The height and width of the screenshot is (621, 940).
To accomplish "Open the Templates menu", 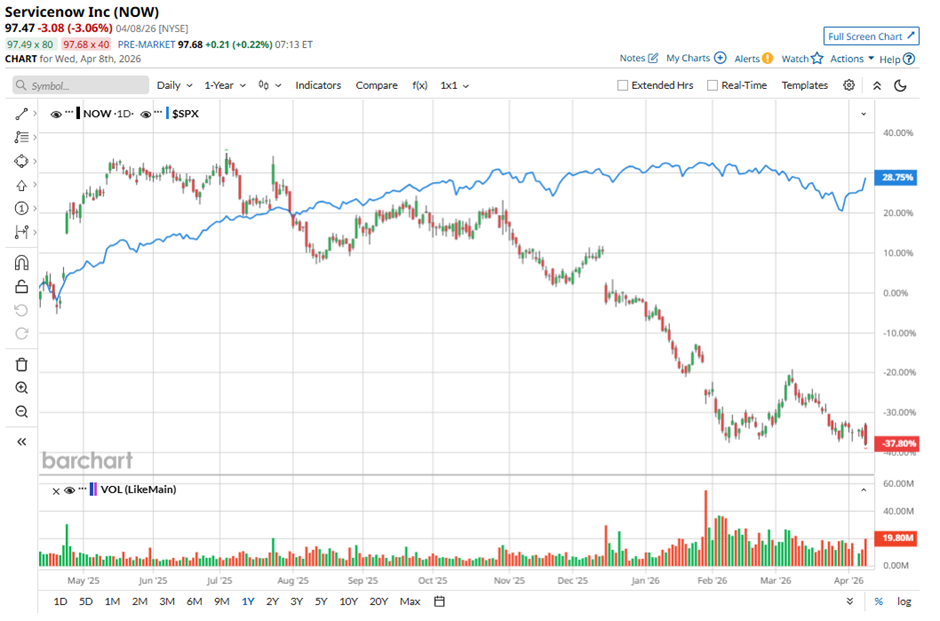I will [805, 86].
